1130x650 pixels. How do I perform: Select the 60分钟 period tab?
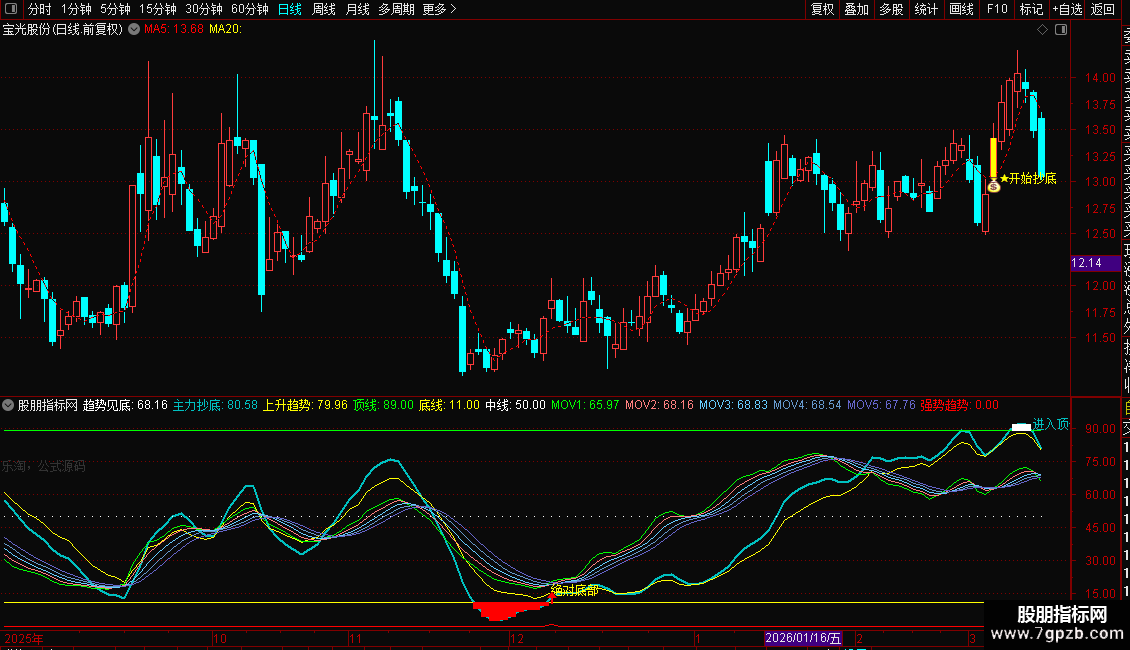point(249,9)
